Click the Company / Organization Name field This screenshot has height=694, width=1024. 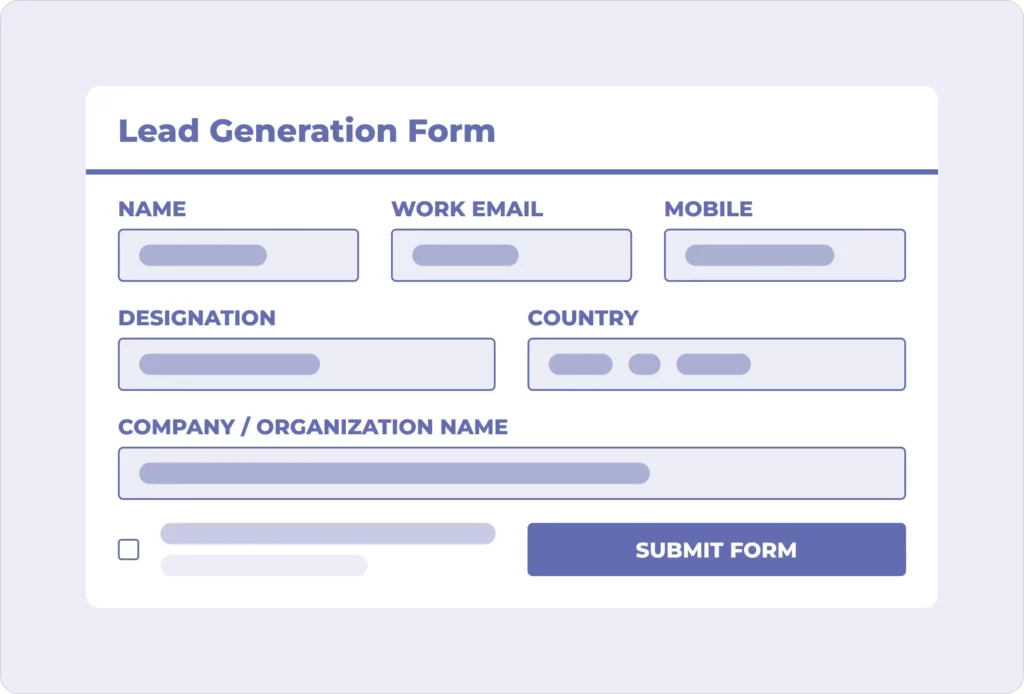(x=511, y=473)
